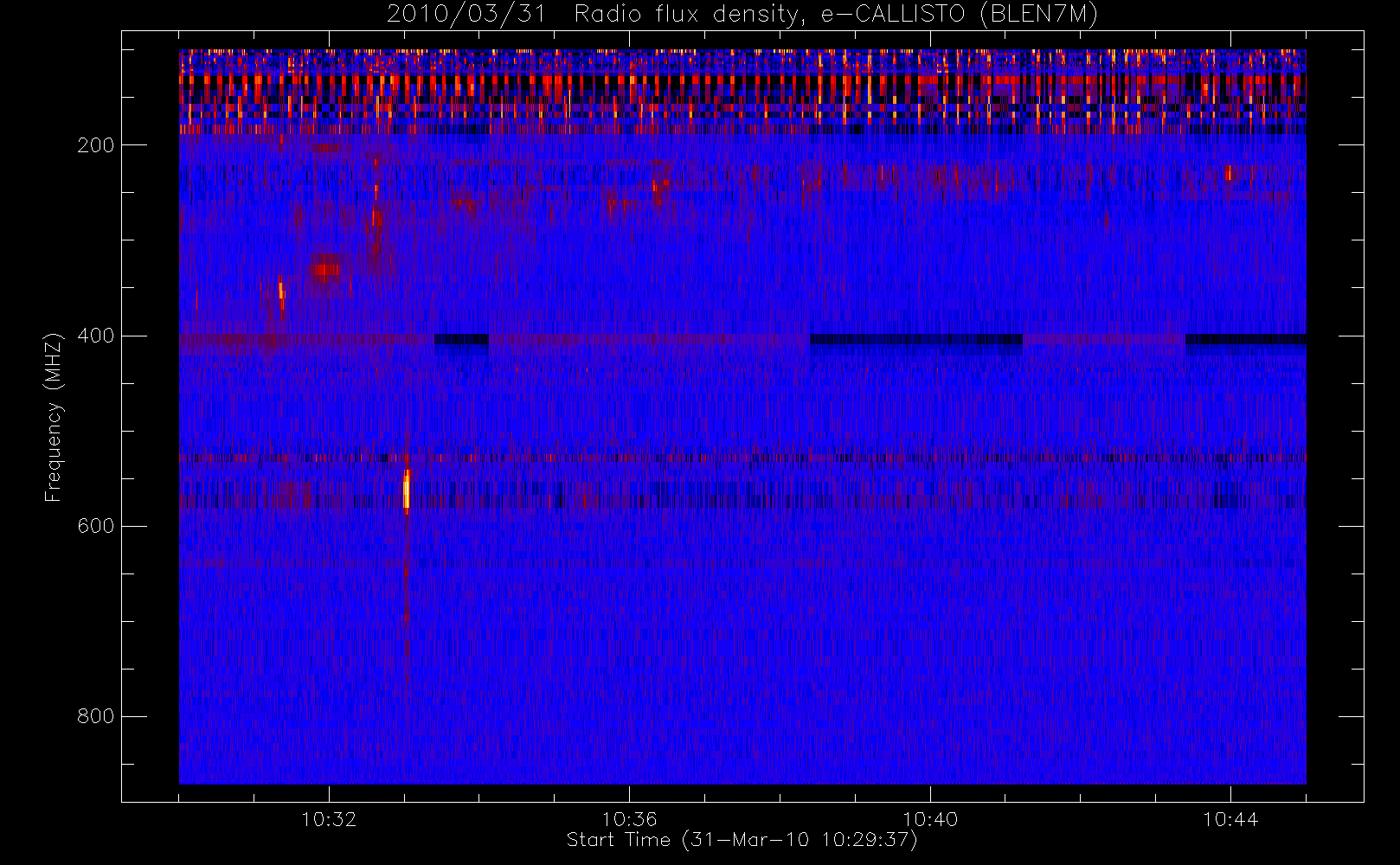Click the 10:32 time tick label

329,819
